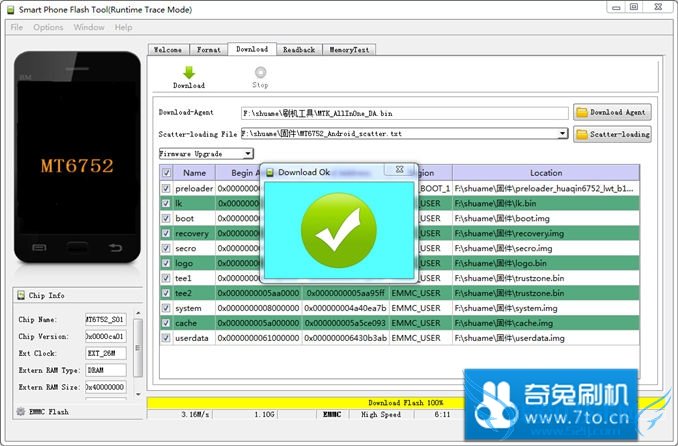Select the Download tab
This screenshot has height=446, width=678.
(x=252, y=49)
